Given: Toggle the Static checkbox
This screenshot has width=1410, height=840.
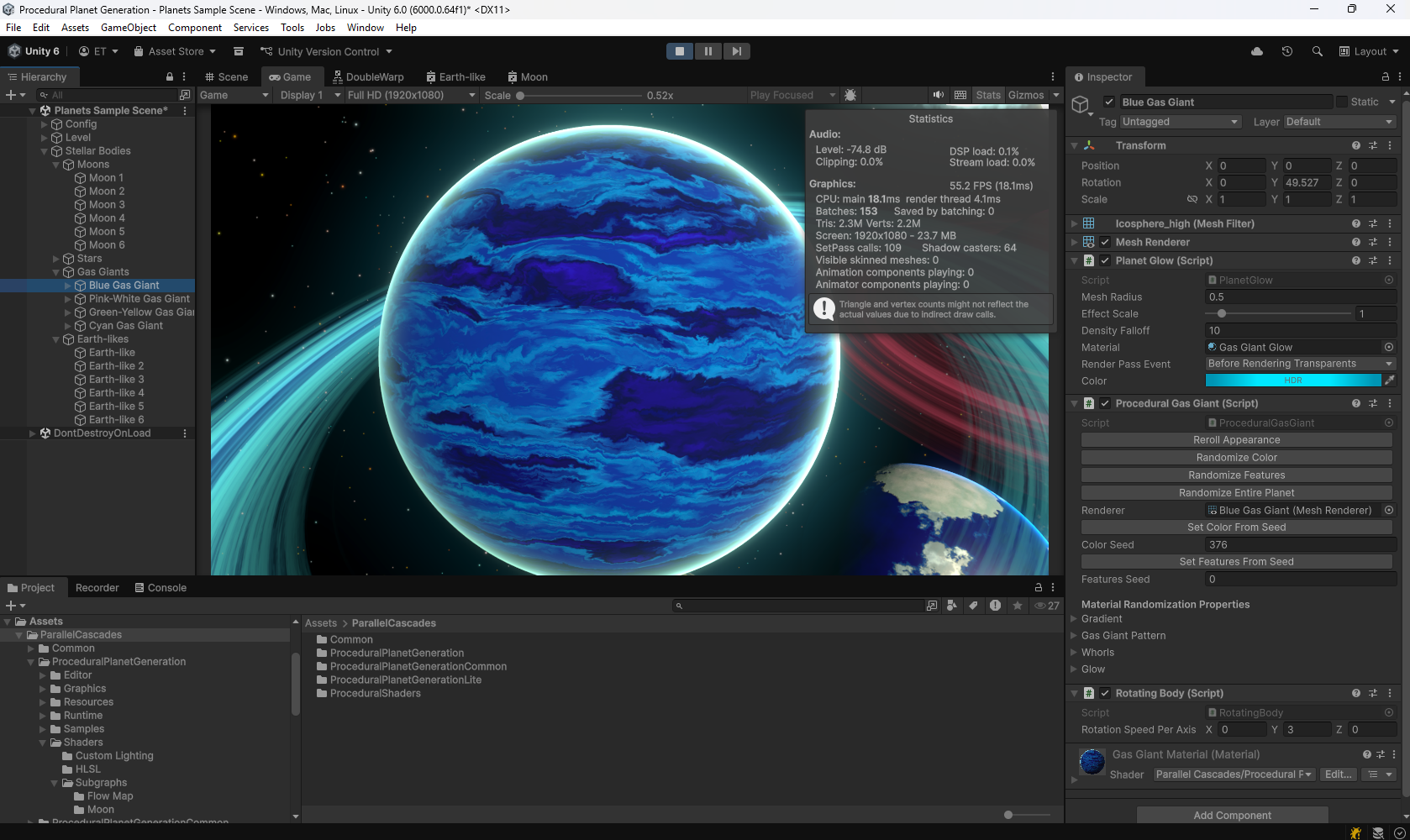Looking at the screenshot, I should (x=1342, y=102).
